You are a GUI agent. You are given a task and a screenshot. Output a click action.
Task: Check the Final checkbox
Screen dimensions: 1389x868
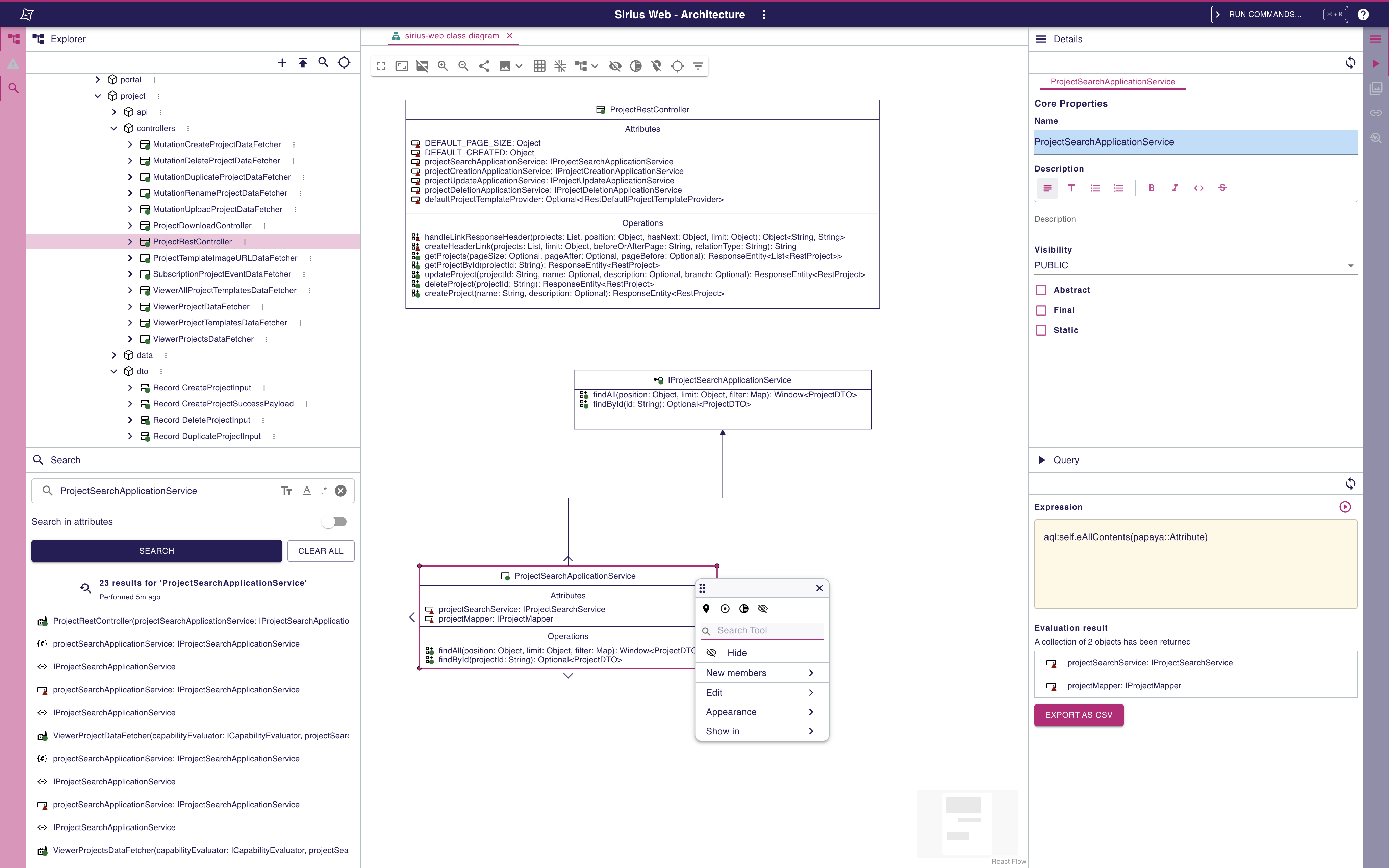pos(1041,310)
